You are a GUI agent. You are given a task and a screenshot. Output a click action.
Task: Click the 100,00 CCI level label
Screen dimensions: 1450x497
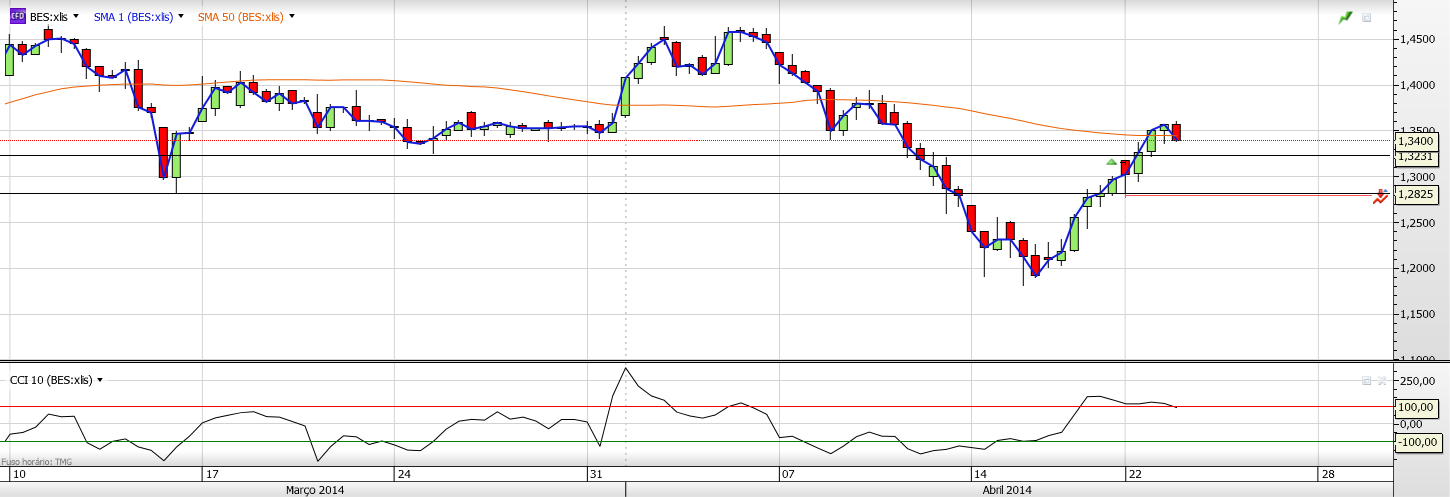click(1417, 407)
